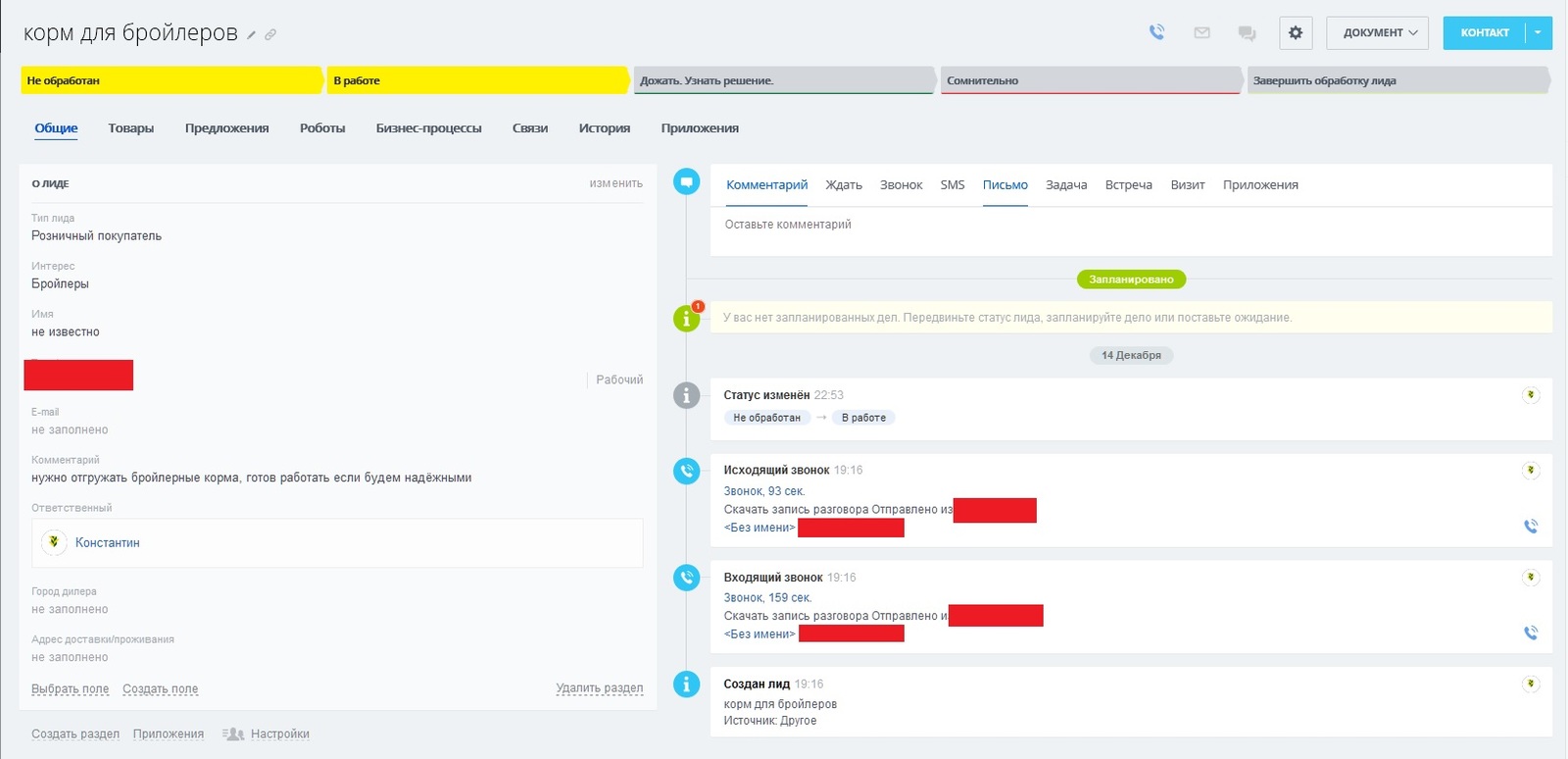Screen dimensions: 1568x759
Task: Open the Рабочий phone type selector
Action: pyautogui.click(x=618, y=379)
